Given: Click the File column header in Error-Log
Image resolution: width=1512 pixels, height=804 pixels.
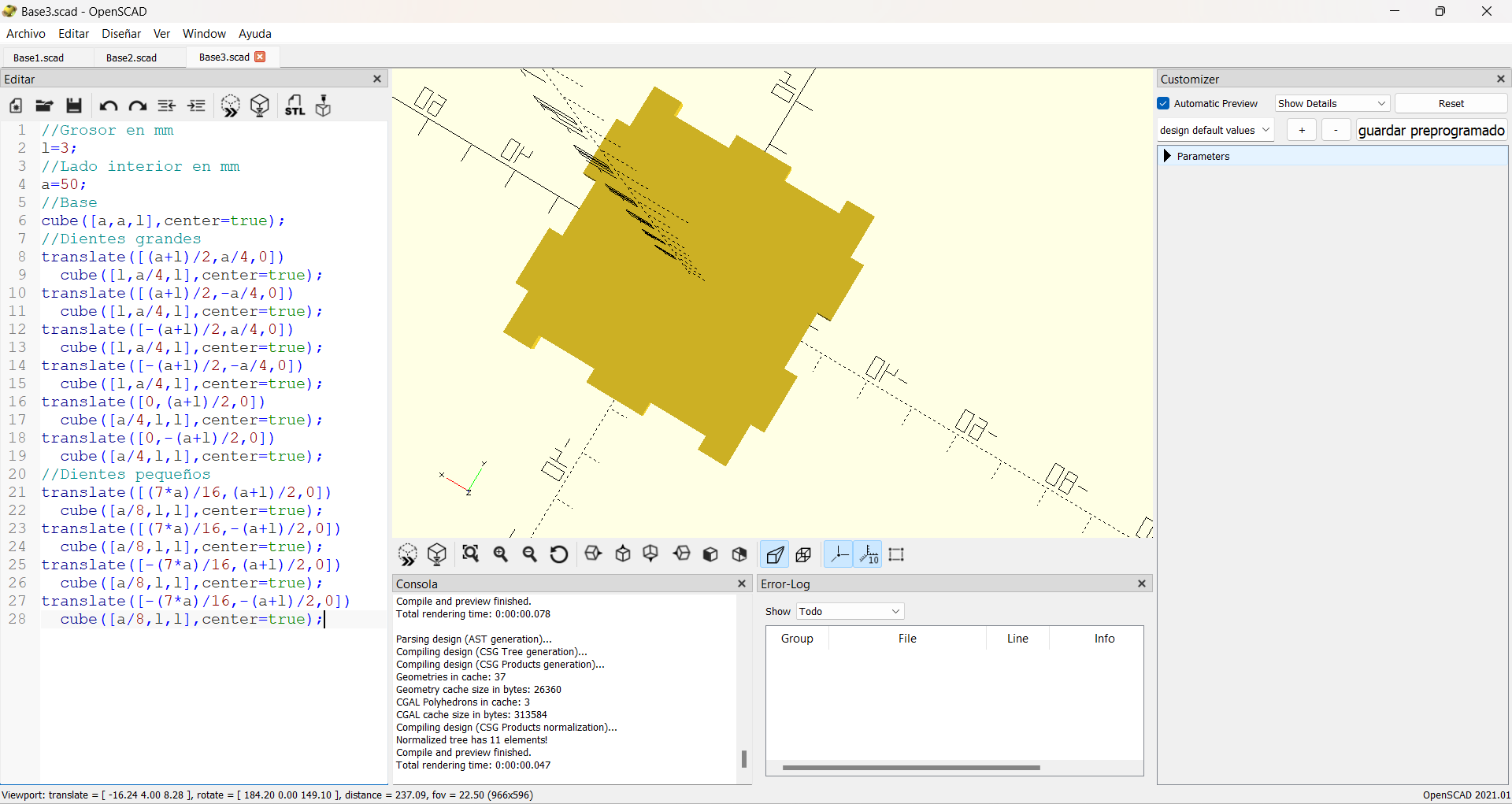Looking at the screenshot, I should click(907, 639).
